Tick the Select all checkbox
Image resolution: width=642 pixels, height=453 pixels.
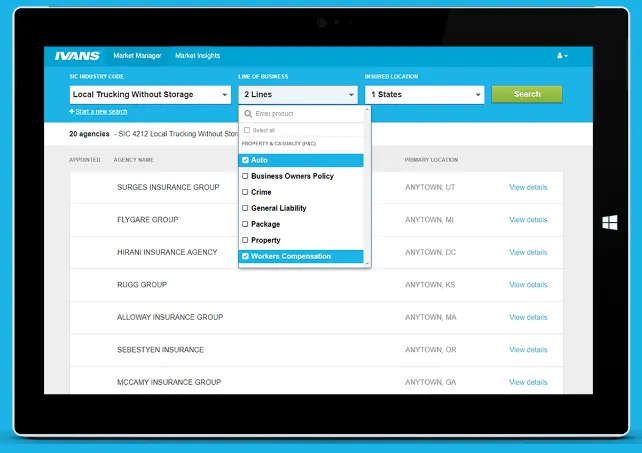pyautogui.click(x=247, y=130)
